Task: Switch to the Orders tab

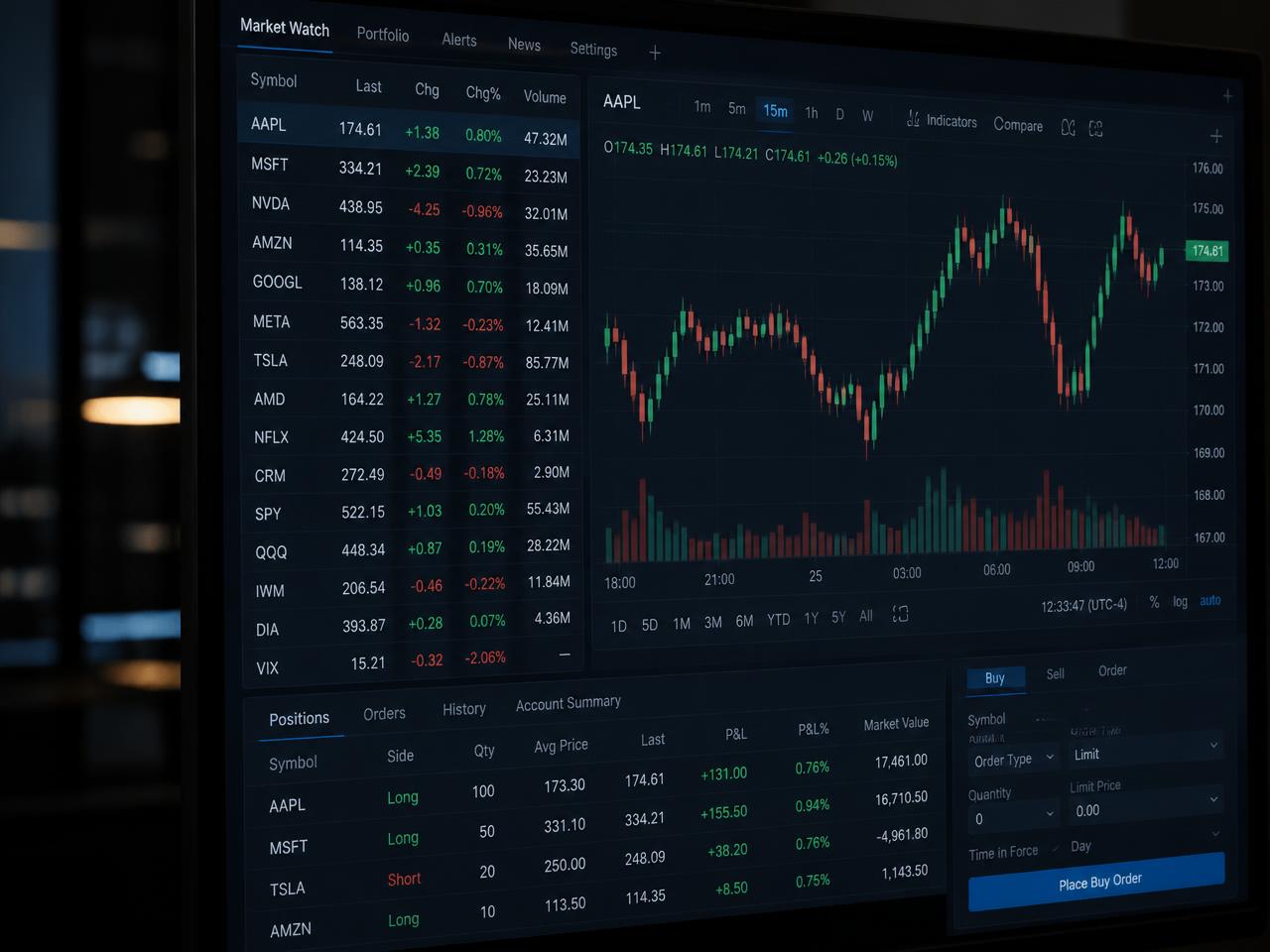Action: click(384, 714)
